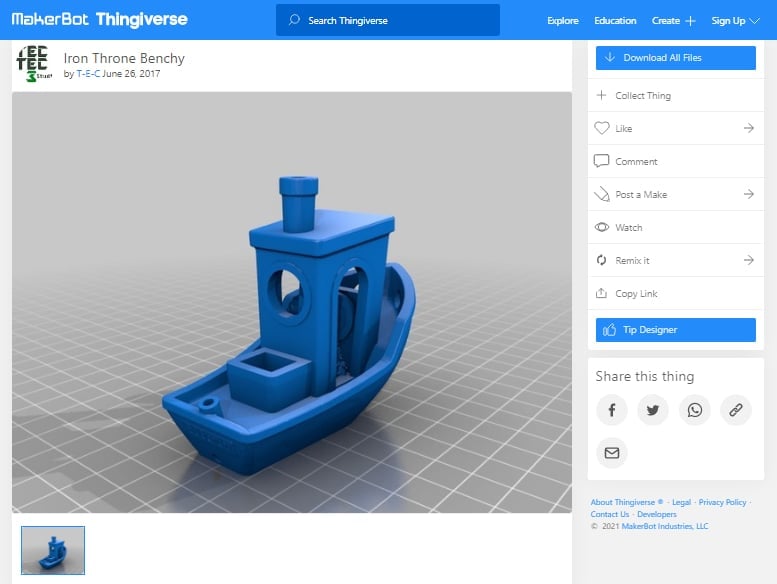Toggle Watch with the eye icon

(x=602, y=227)
